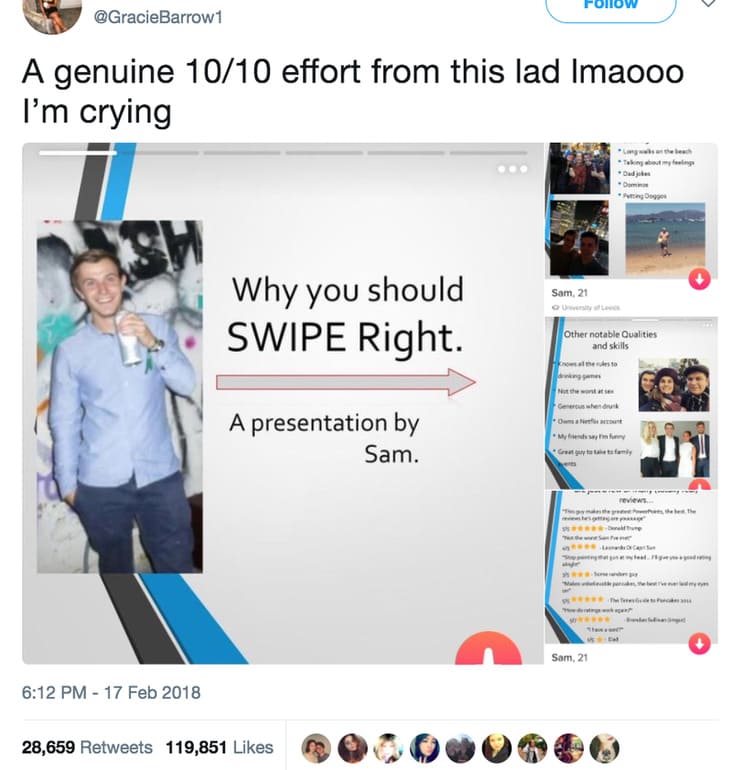
Task: Click the pink down-arrow on top-right image
Action: click(x=700, y=278)
